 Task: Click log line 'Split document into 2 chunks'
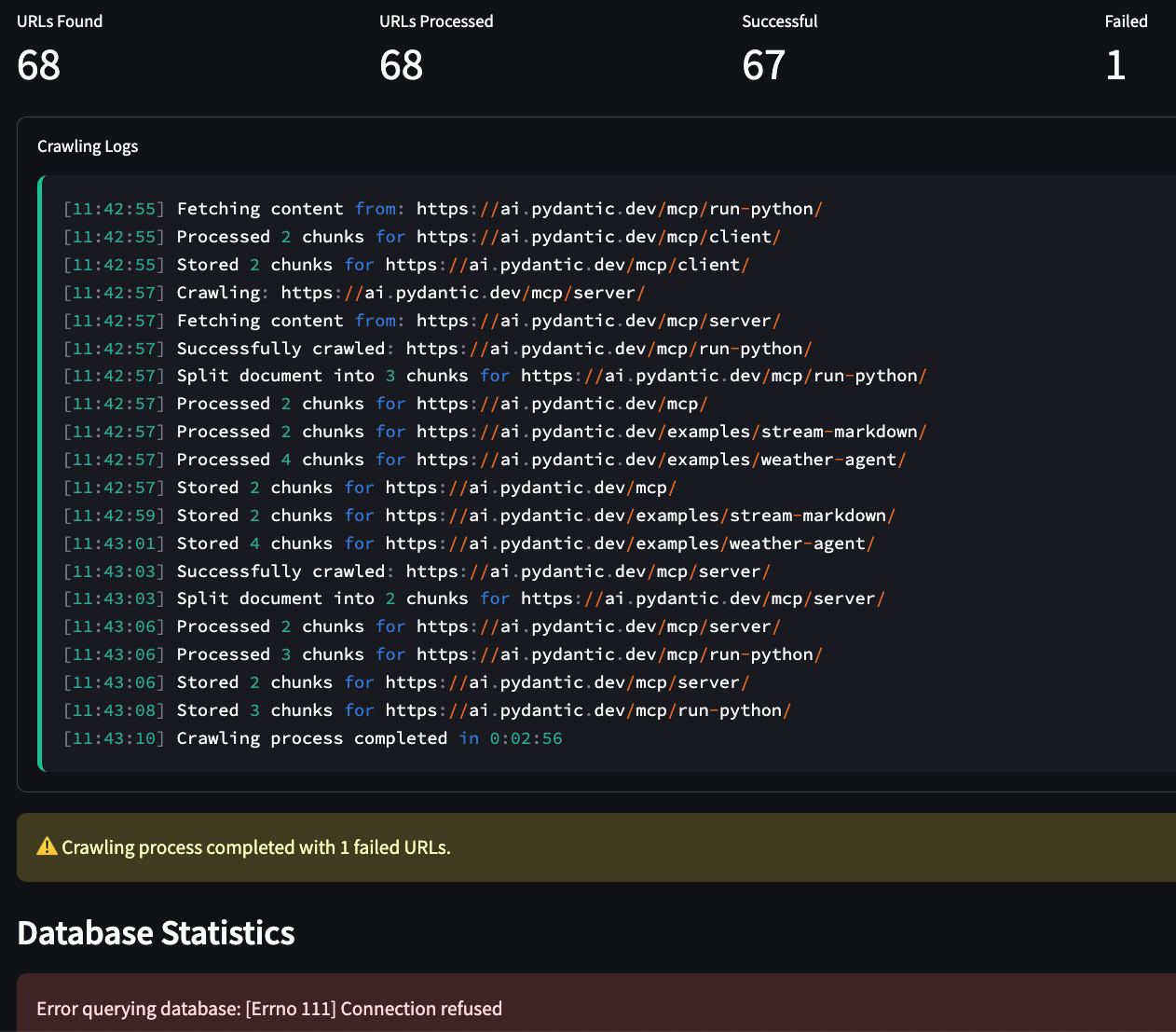point(474,599)
